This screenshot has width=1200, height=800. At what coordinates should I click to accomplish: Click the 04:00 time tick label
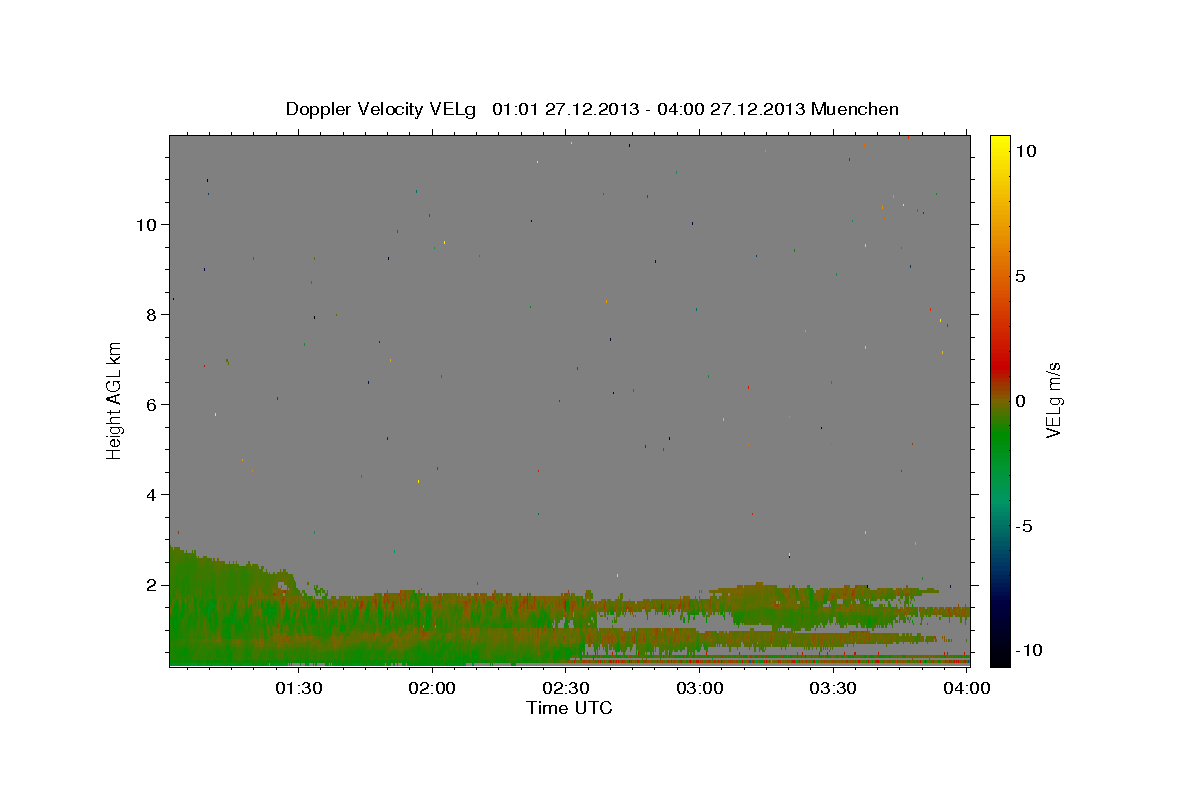click(968, 688)
